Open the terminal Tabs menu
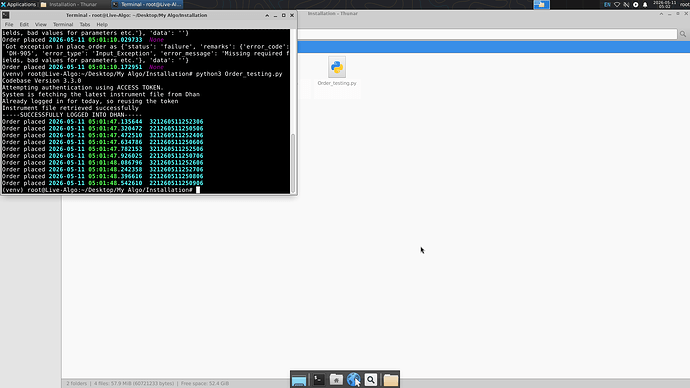 point(84,25)
